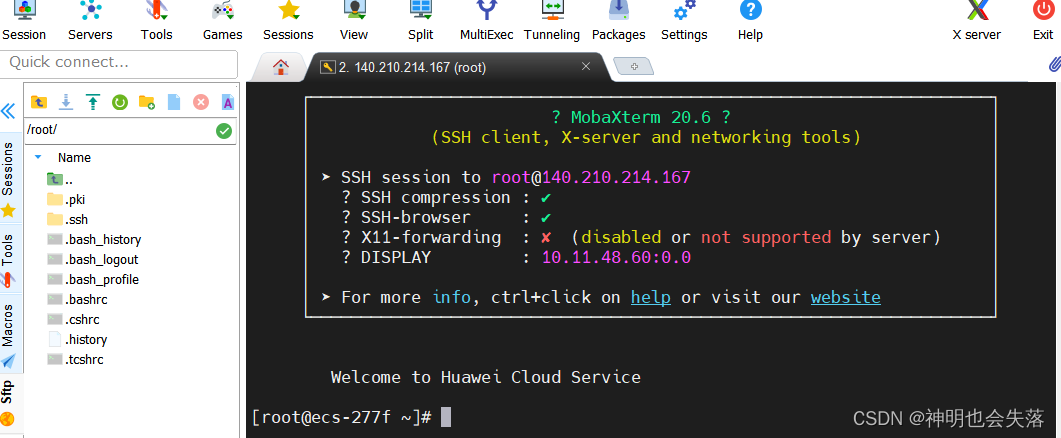Open the Settings toolbar button

click(684, 22)
